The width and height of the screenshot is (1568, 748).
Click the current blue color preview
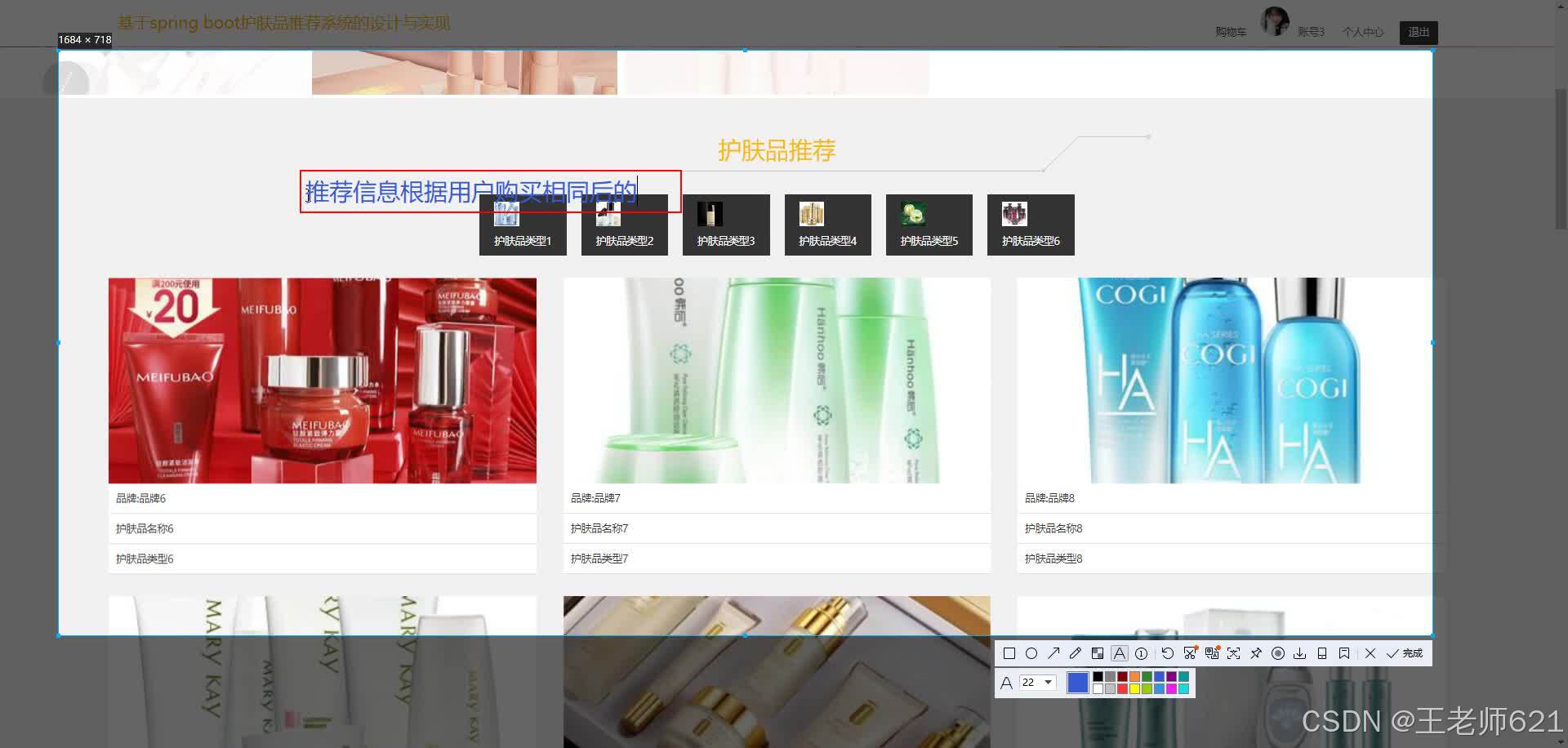tap(1078, 683)
